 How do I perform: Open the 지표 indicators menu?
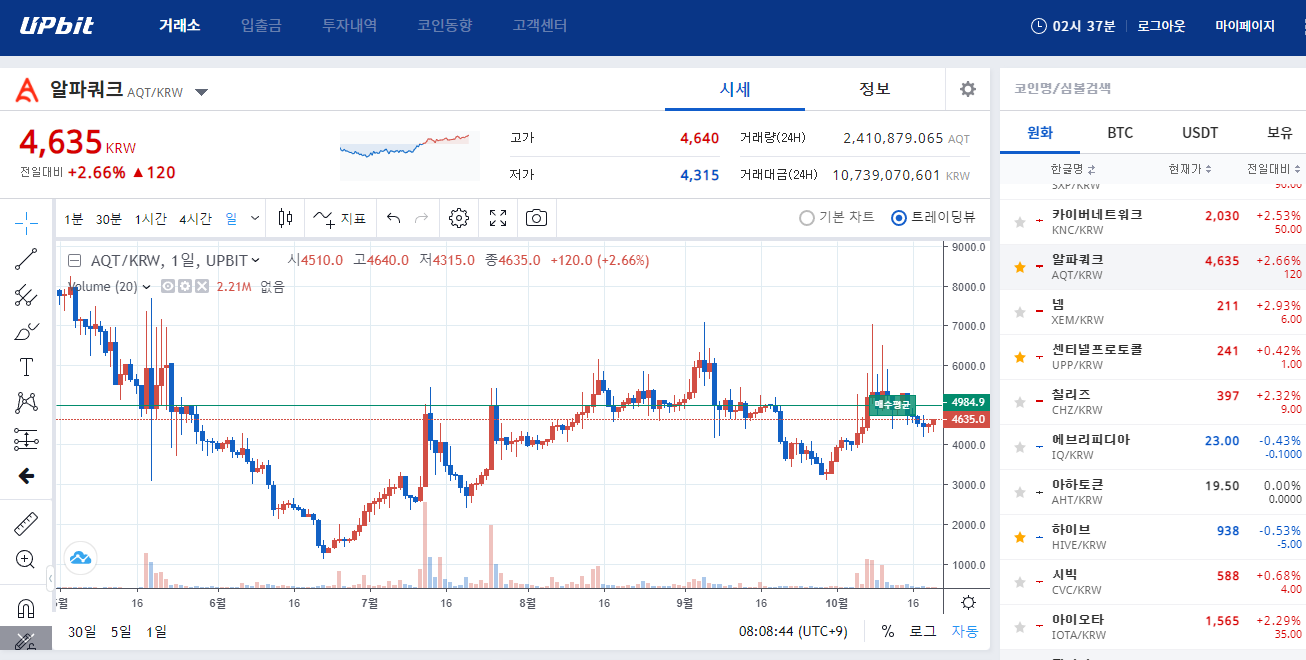339,218
